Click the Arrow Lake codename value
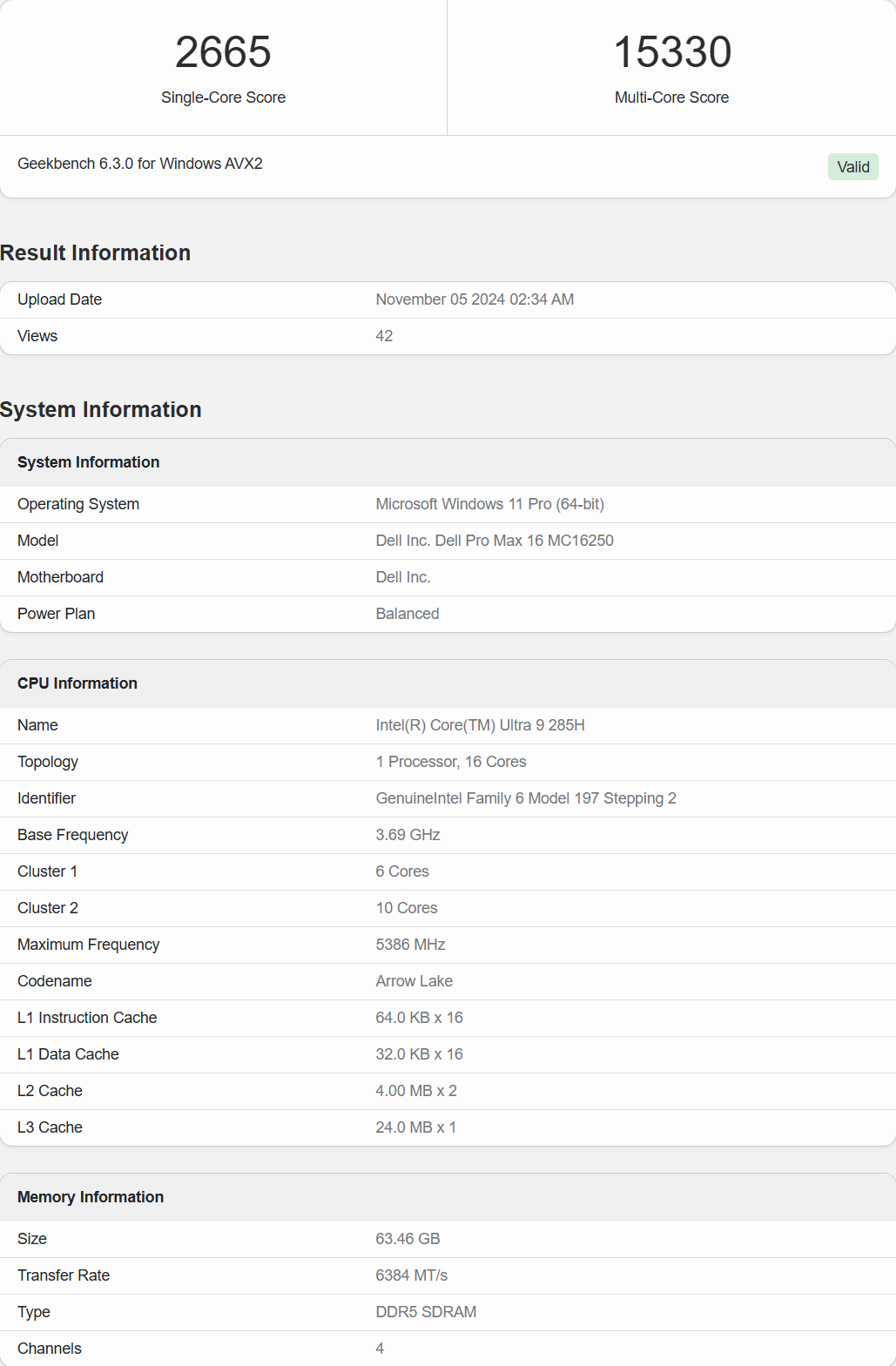Viewport: 896px width, 1366px height. pyautogui.click(x=414, y=981)
